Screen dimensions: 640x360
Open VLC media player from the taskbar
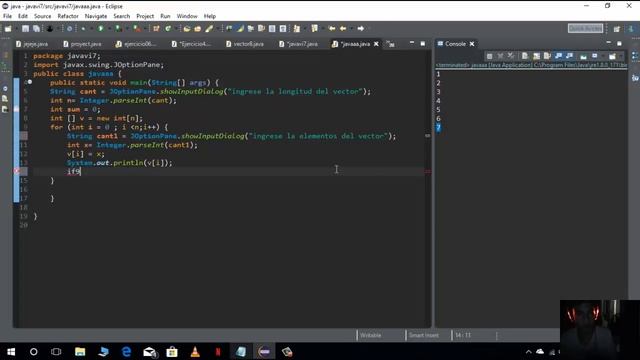click(195, 351)
